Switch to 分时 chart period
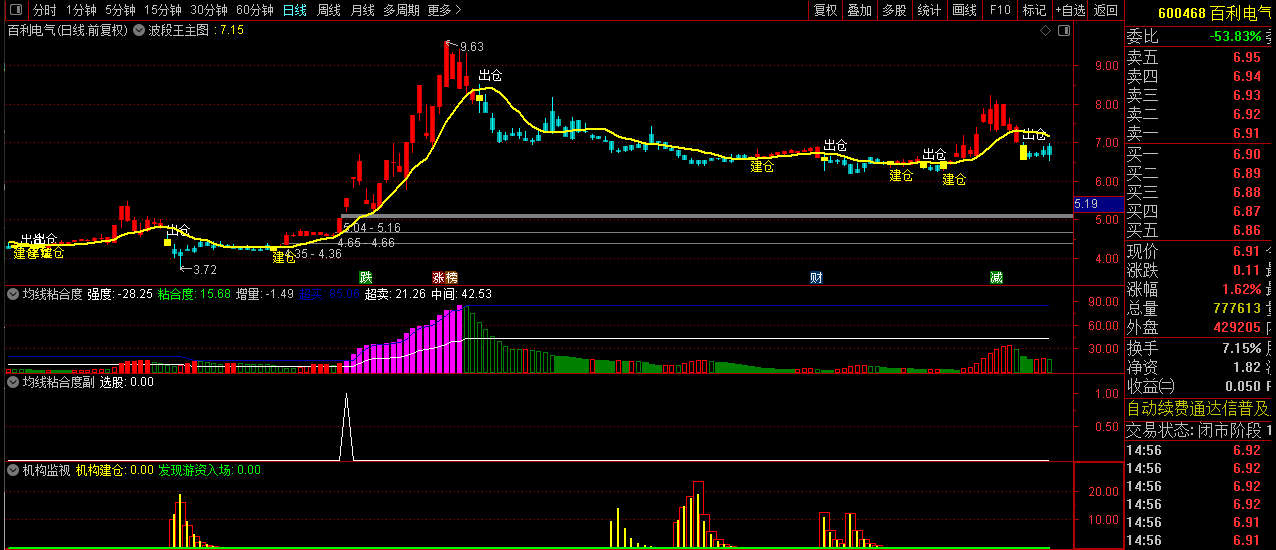 [44, 10]
